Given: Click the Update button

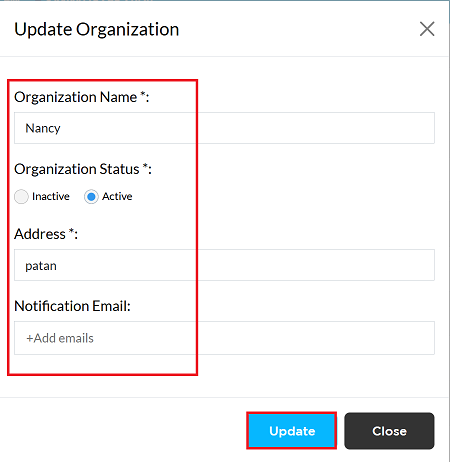Looking at the screenshot, I should [x=292, y=431].
